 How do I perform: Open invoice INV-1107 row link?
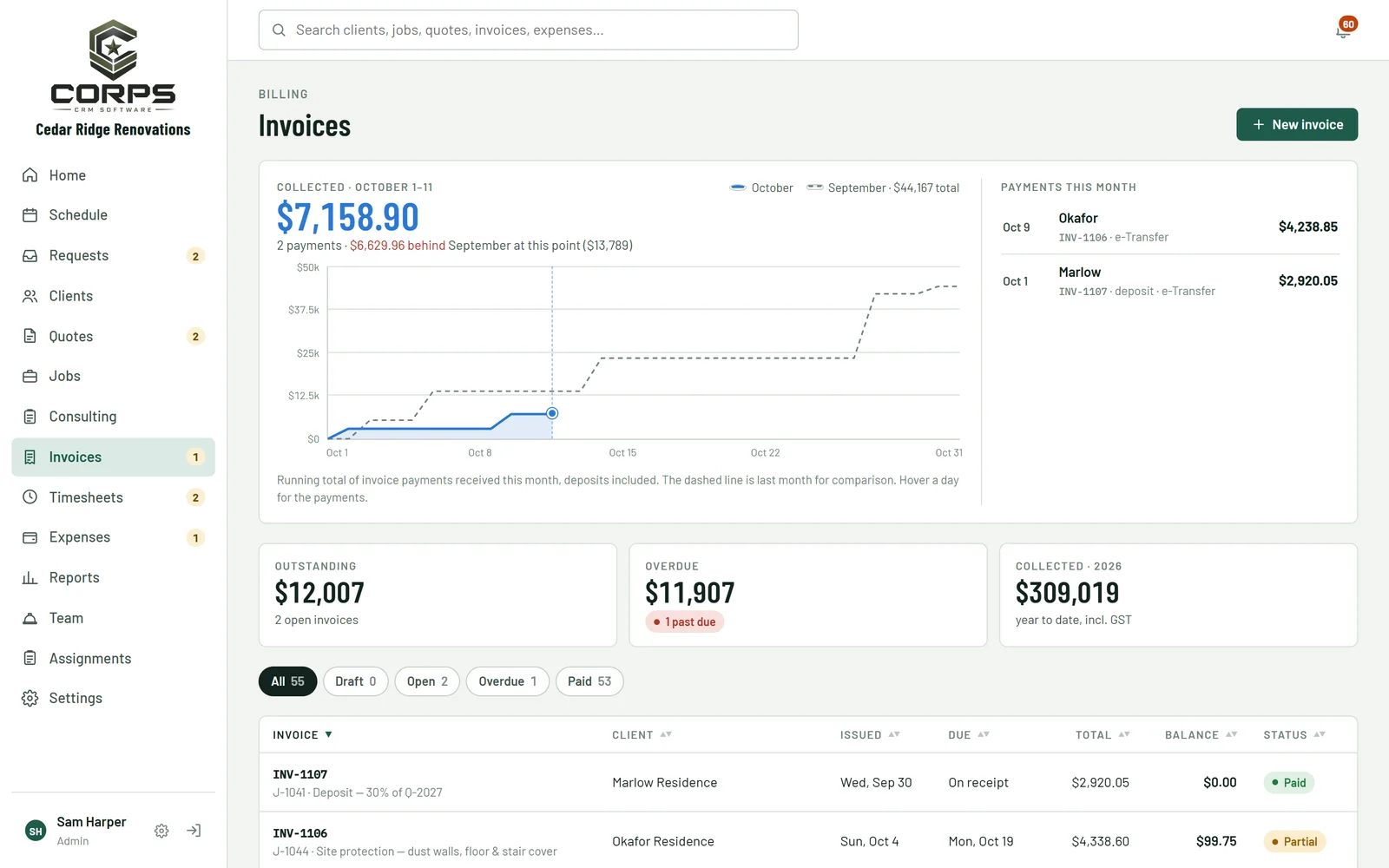click(x=300, y=774)
